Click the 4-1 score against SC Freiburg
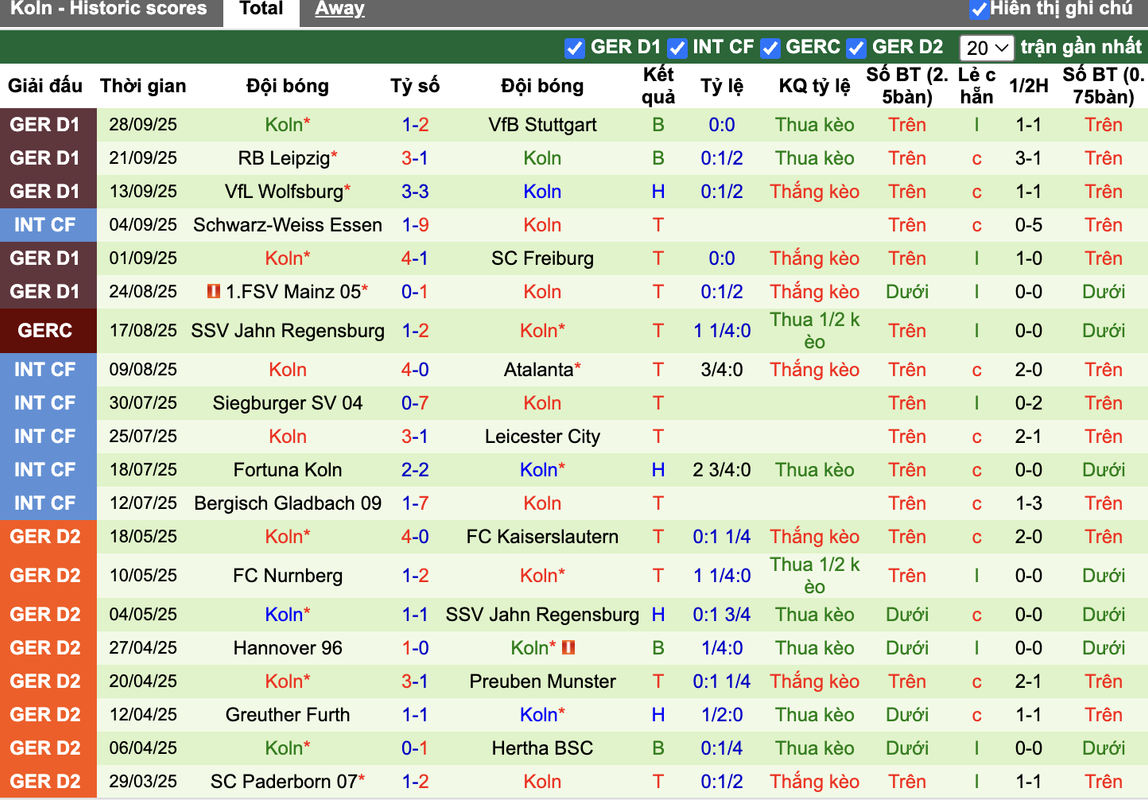This screenshot has height=800, width=1148. pos(415,258)
